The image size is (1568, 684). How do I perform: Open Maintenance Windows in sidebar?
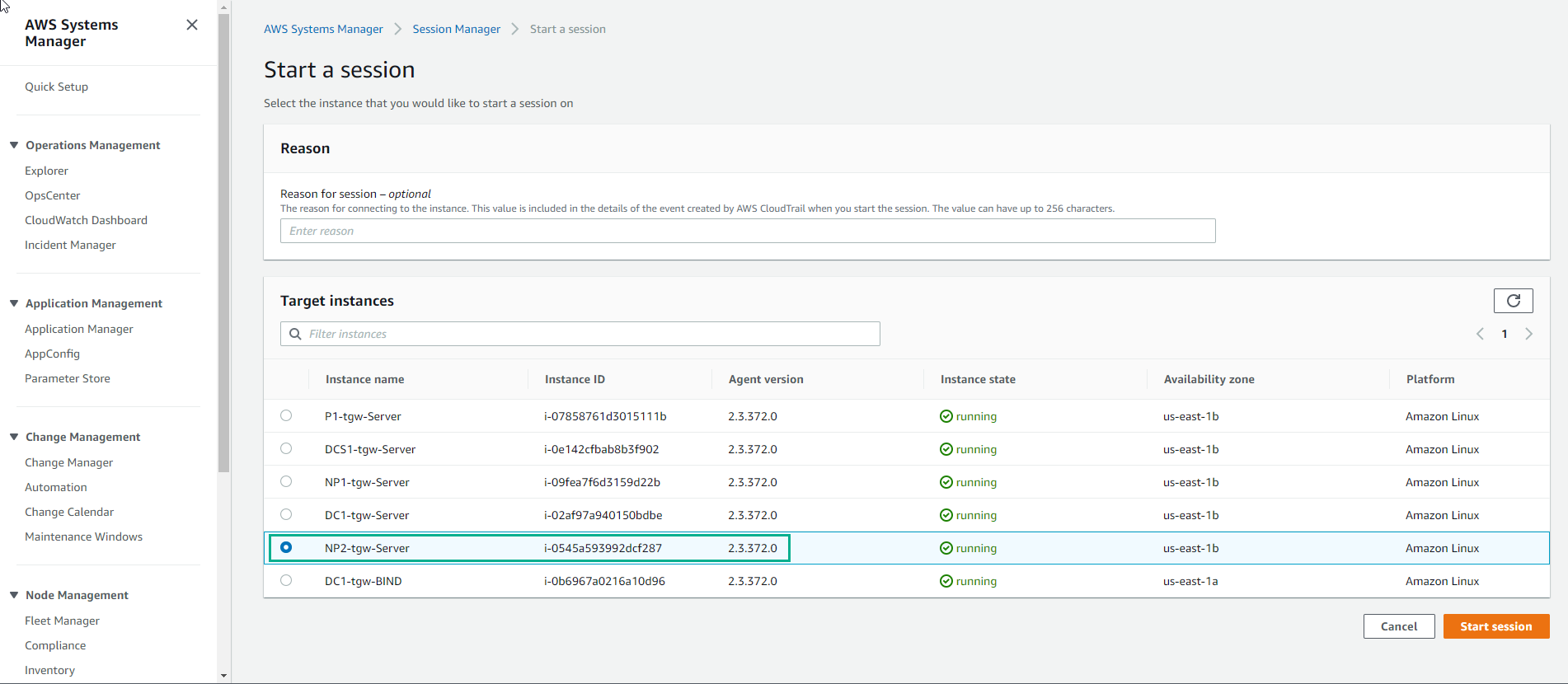tap(83, 536)
